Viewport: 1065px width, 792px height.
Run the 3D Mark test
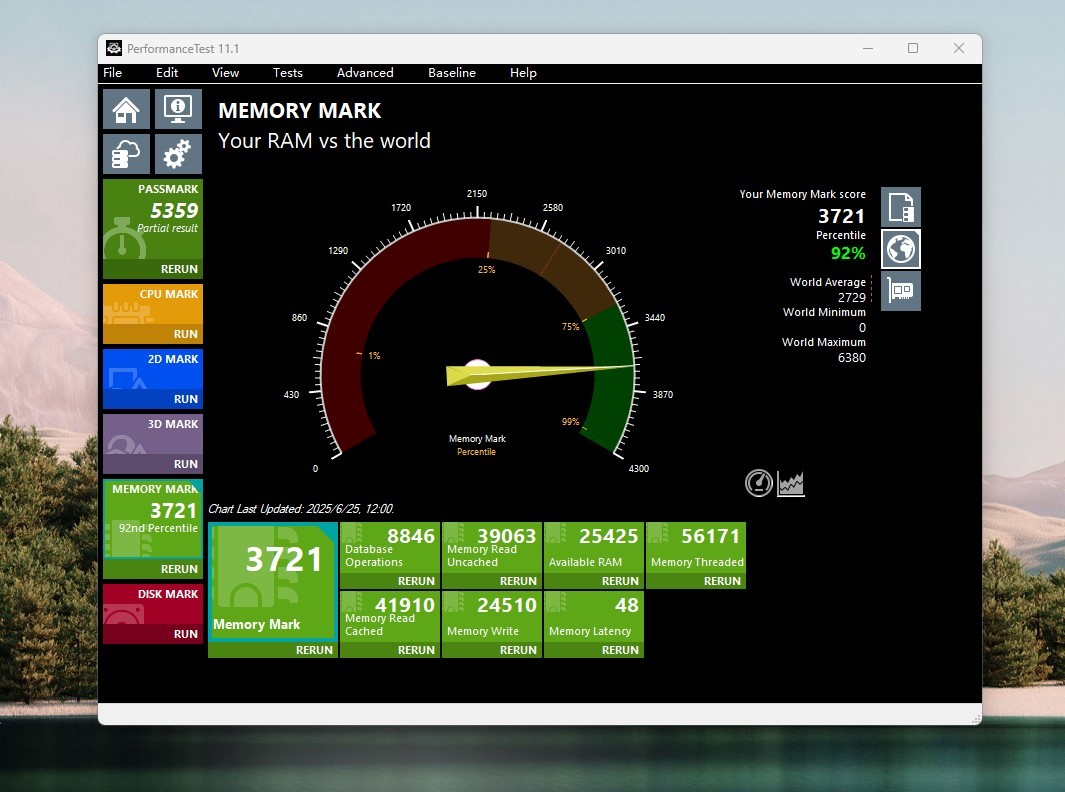[x=153, y=465]
